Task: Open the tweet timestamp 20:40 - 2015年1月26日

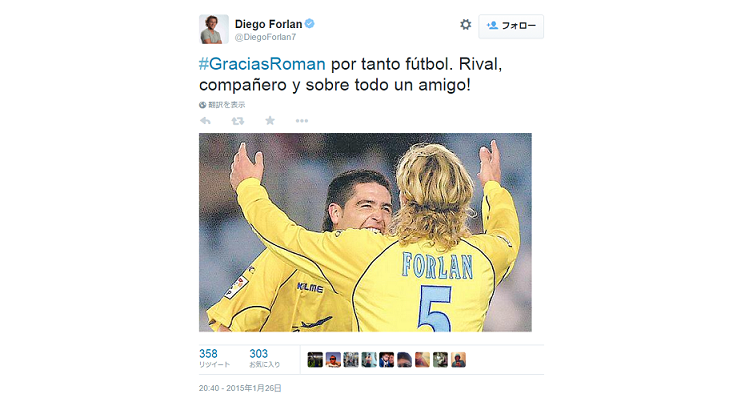Action: point(240,388)
